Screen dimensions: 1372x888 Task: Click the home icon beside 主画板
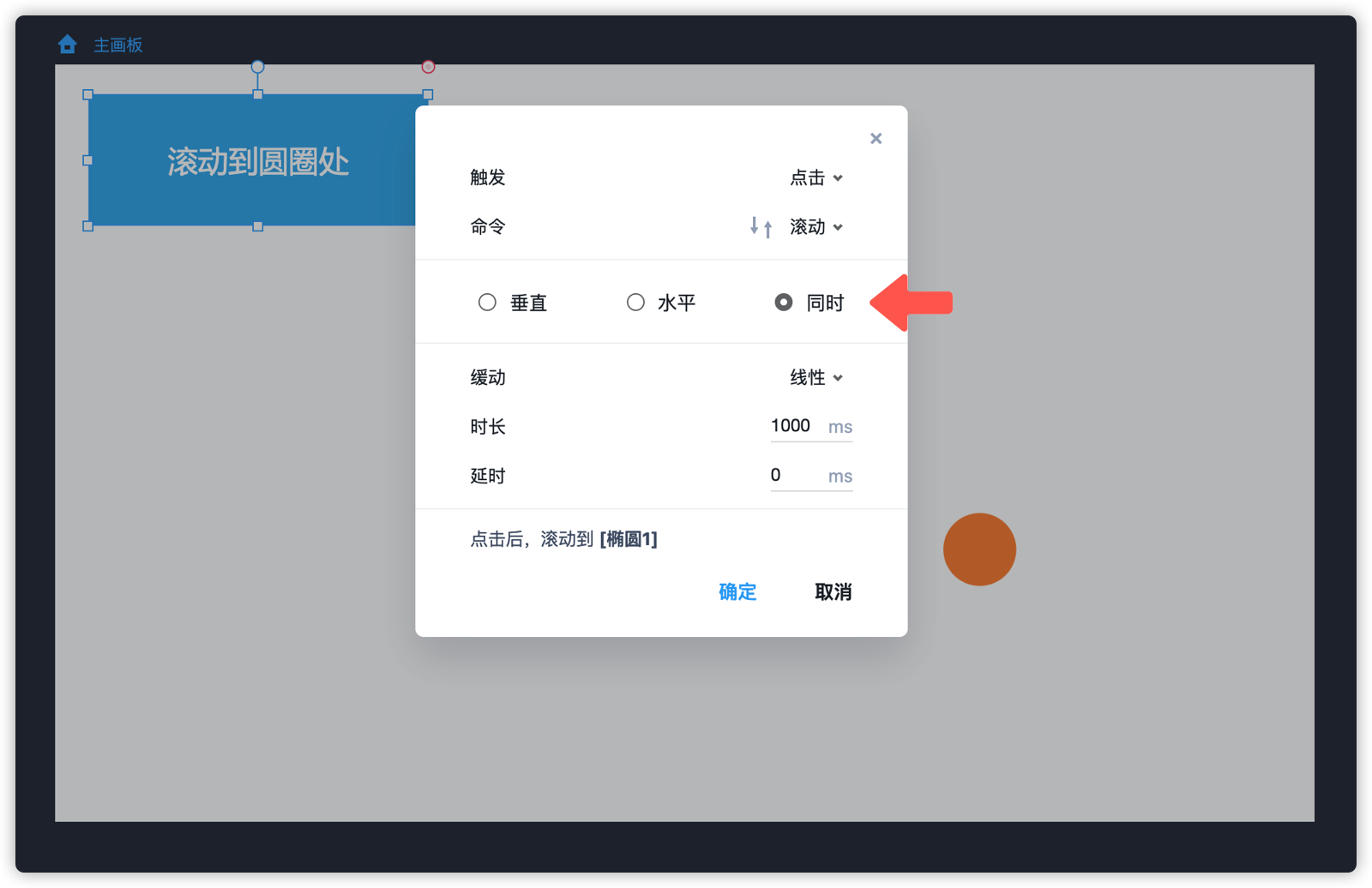[x=67, y=45]
